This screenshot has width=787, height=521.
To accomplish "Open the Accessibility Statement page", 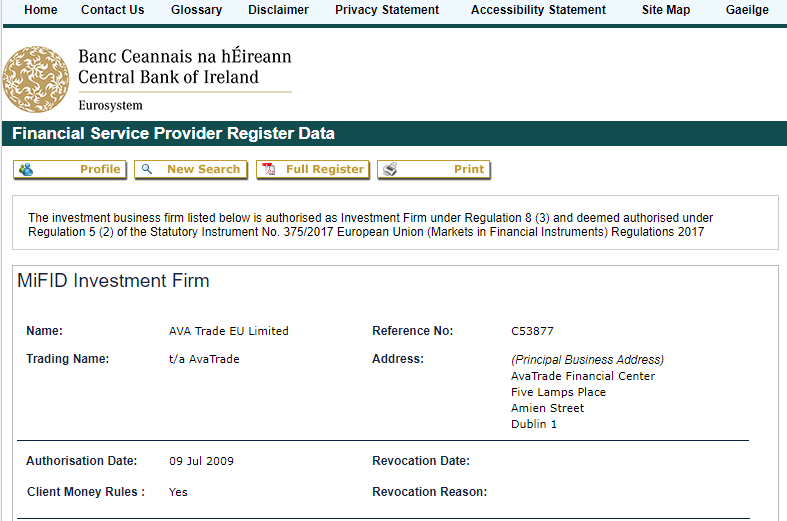I will 538,10.
